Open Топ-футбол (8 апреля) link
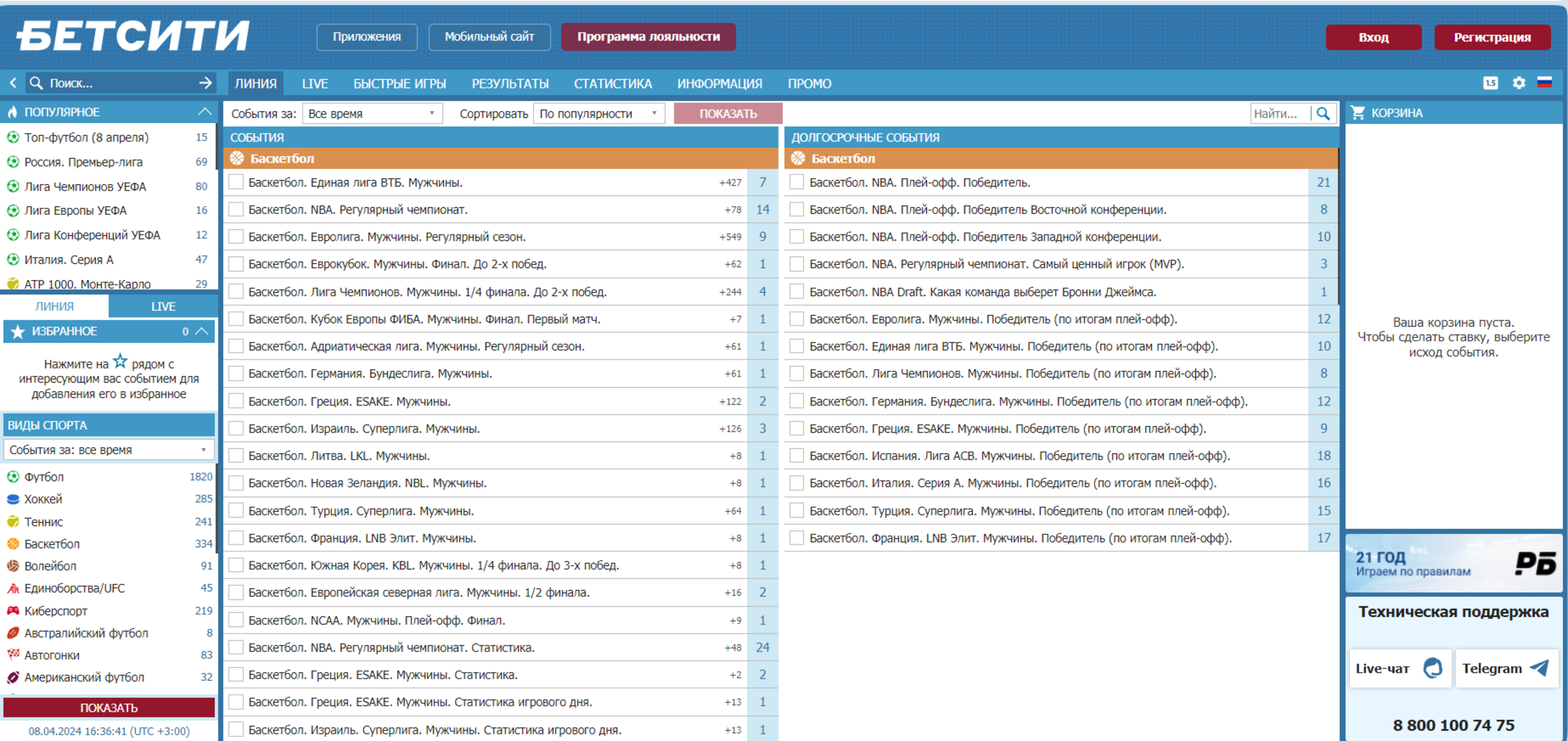 86,137
